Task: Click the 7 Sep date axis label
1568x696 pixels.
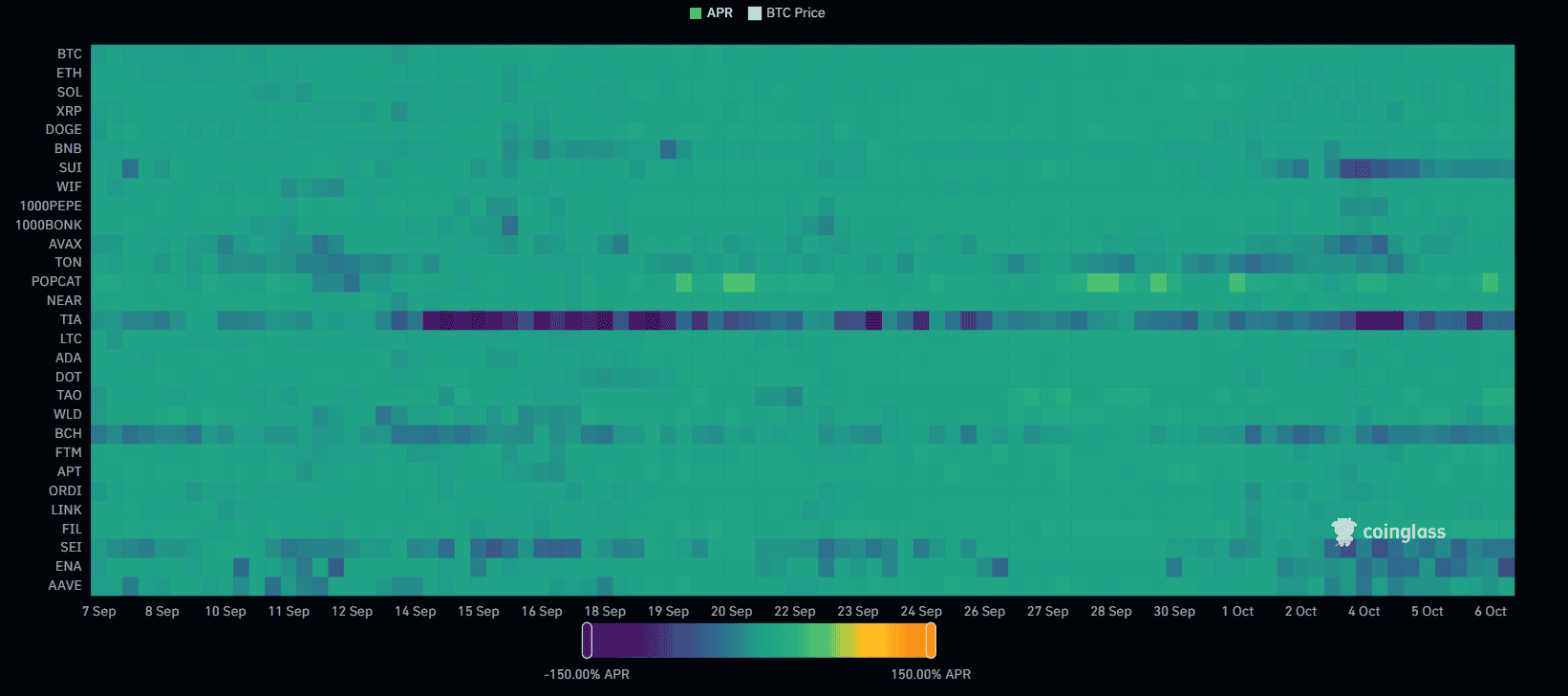Action: [99, 611]
